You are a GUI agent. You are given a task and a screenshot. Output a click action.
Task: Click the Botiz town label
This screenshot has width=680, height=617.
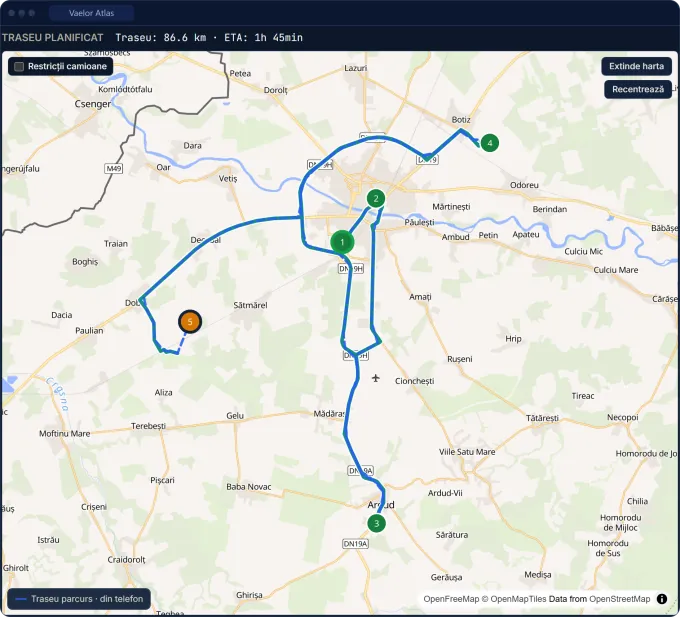461,120
